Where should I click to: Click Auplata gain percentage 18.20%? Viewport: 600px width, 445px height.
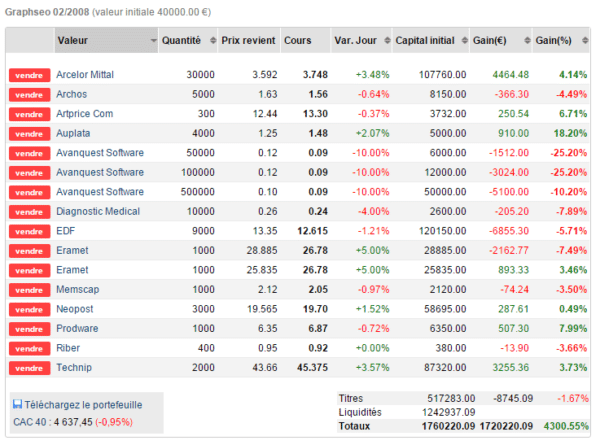570,133
